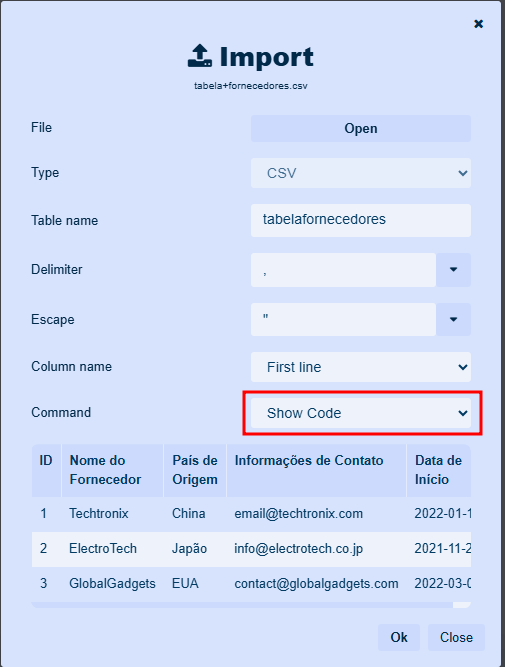Click email@techtronix.com cell
The width and height of the screenshot is (505, 667).
316,513
